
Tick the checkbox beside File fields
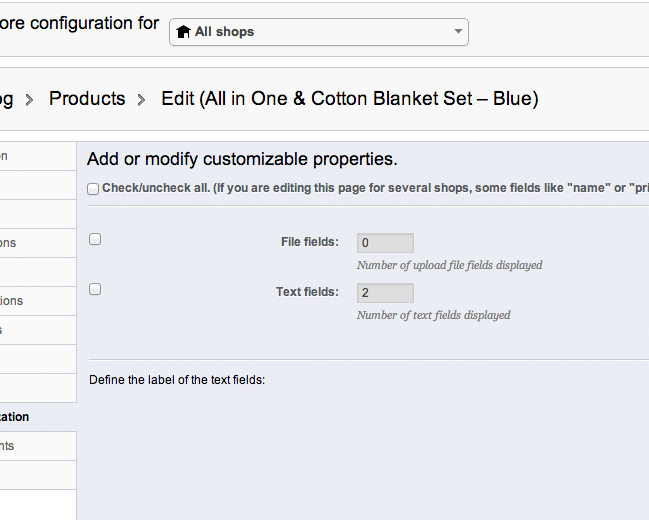click(x=95, y=239)
